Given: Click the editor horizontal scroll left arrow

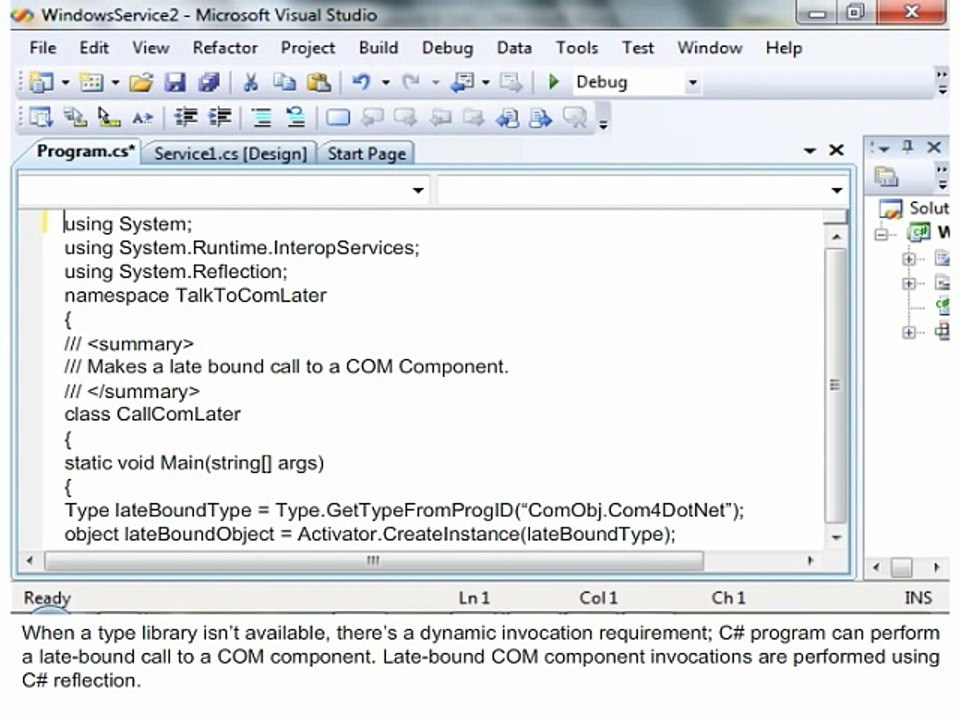Looking at the screenshot, I should click(30, 560).
